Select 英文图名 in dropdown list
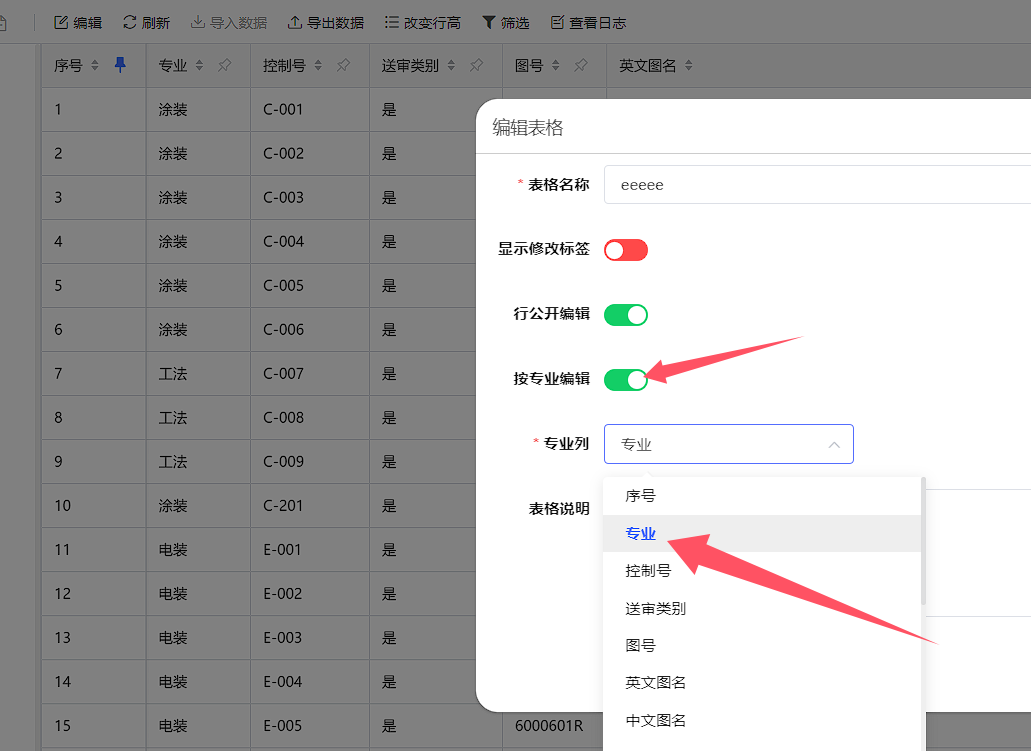The height and width of the screenshot is (751, 1031). tap(761, 683)
